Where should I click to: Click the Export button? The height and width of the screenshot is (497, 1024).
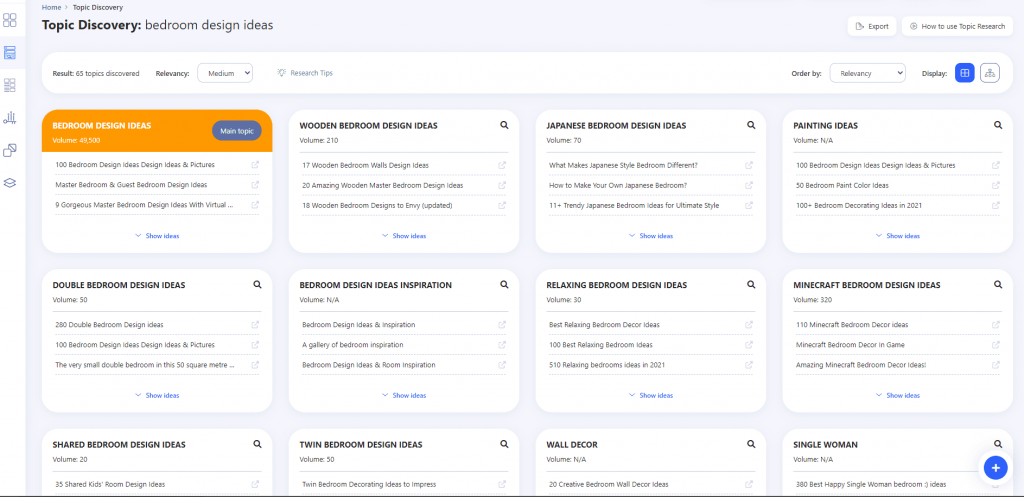[872, 26]
